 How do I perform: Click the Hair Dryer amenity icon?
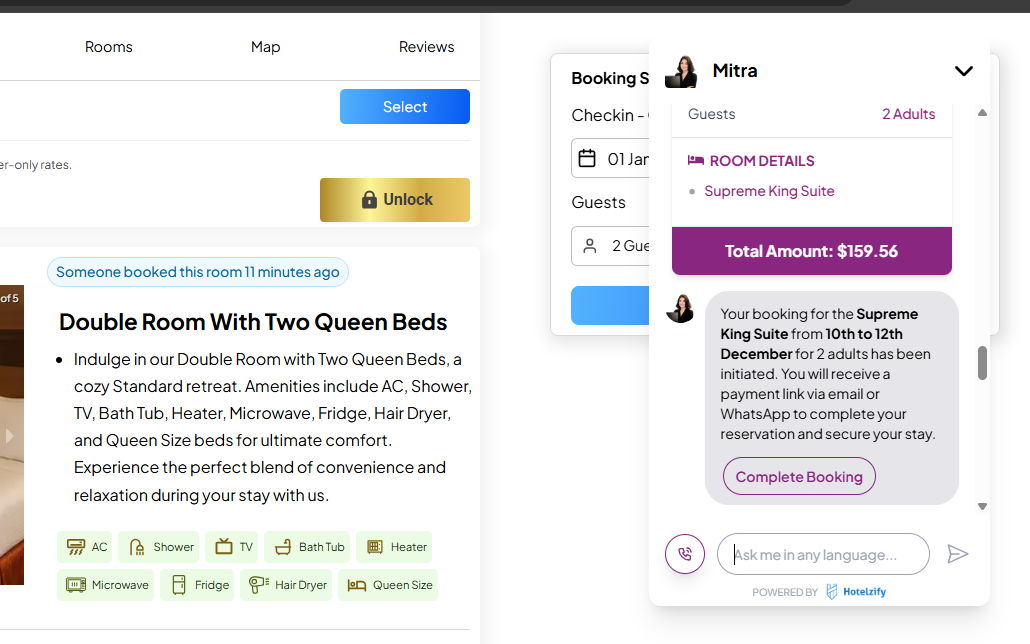pos(258,585)
